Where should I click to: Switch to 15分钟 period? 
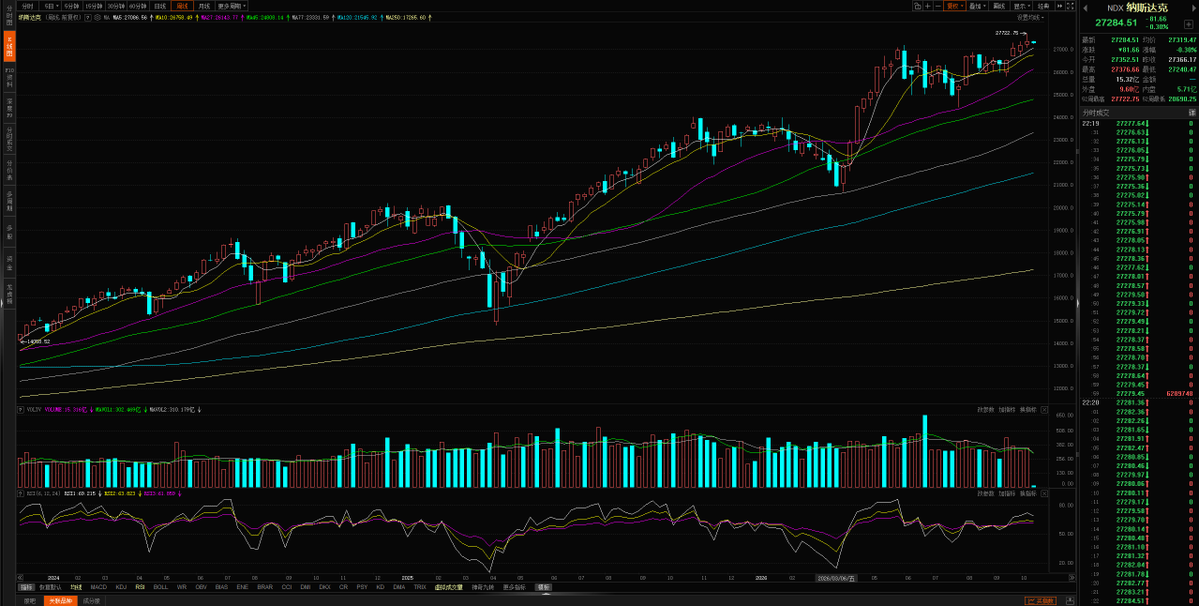94,6
